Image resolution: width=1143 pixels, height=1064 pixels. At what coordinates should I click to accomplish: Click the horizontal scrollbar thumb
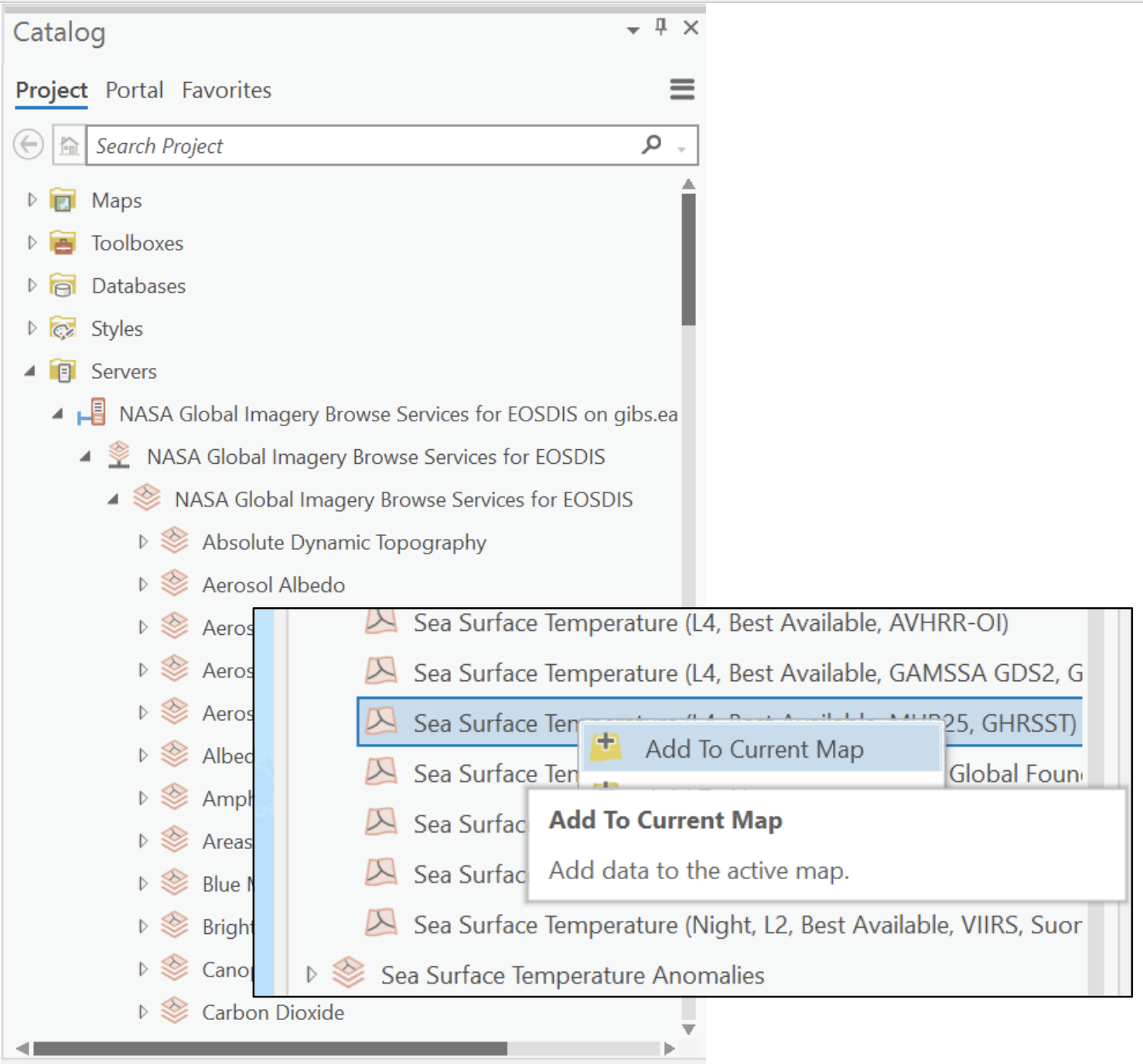pos(270,1048)
